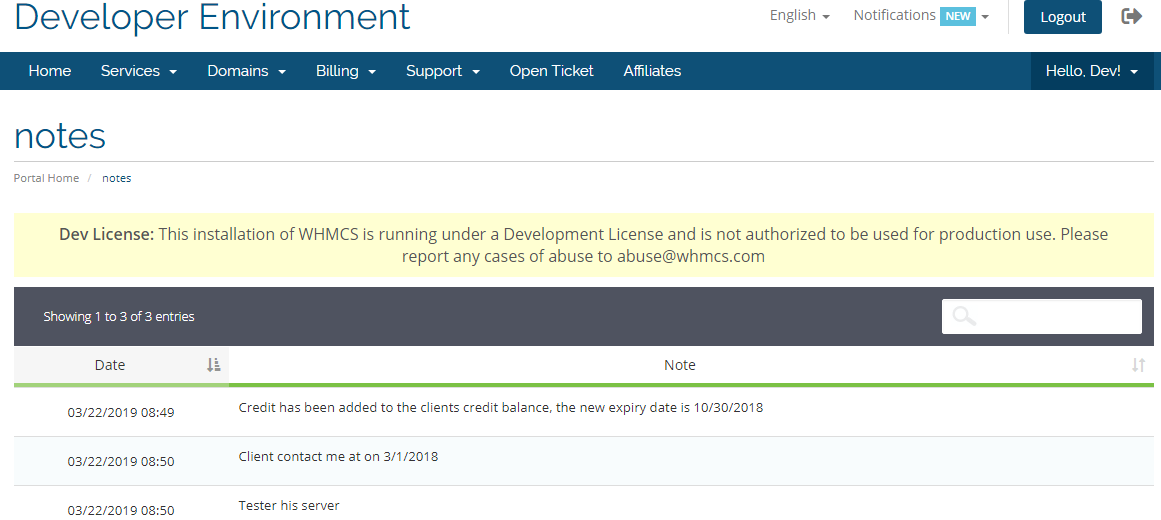
Task: Click the Note column sort arrows icon
Action: (x=1138, y=364)
